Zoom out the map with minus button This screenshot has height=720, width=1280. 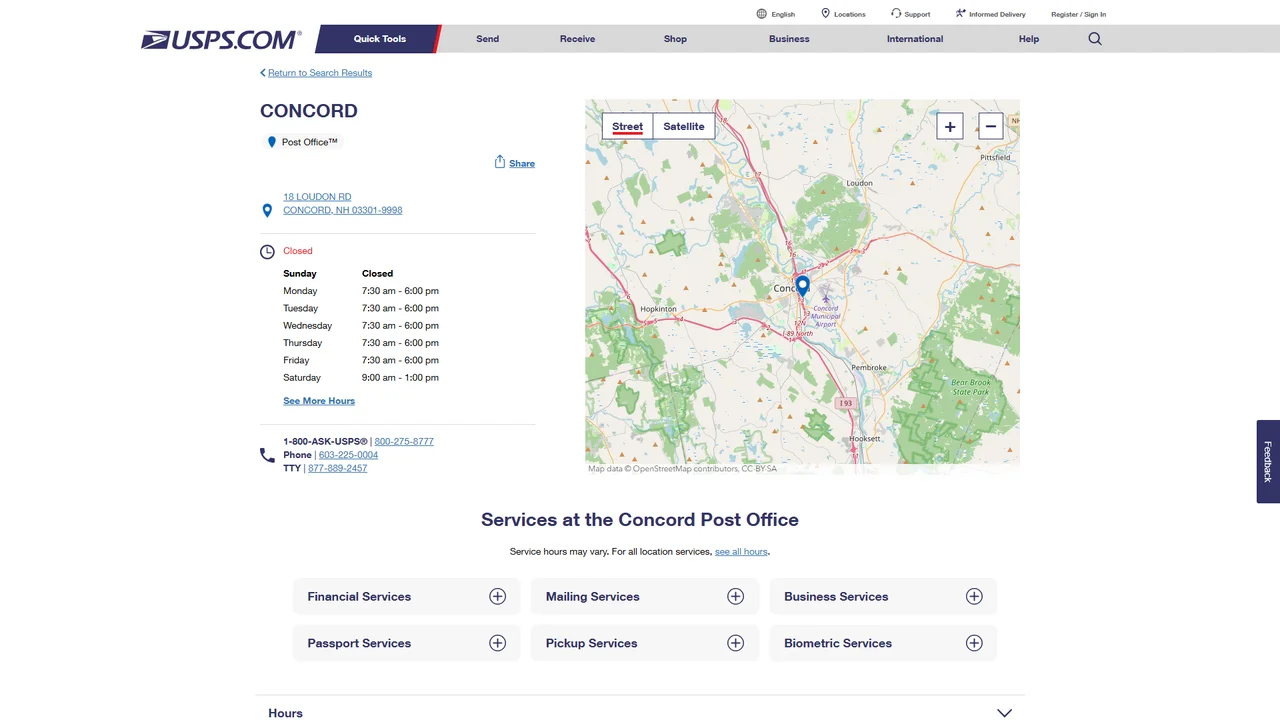[x=991, y=126]
